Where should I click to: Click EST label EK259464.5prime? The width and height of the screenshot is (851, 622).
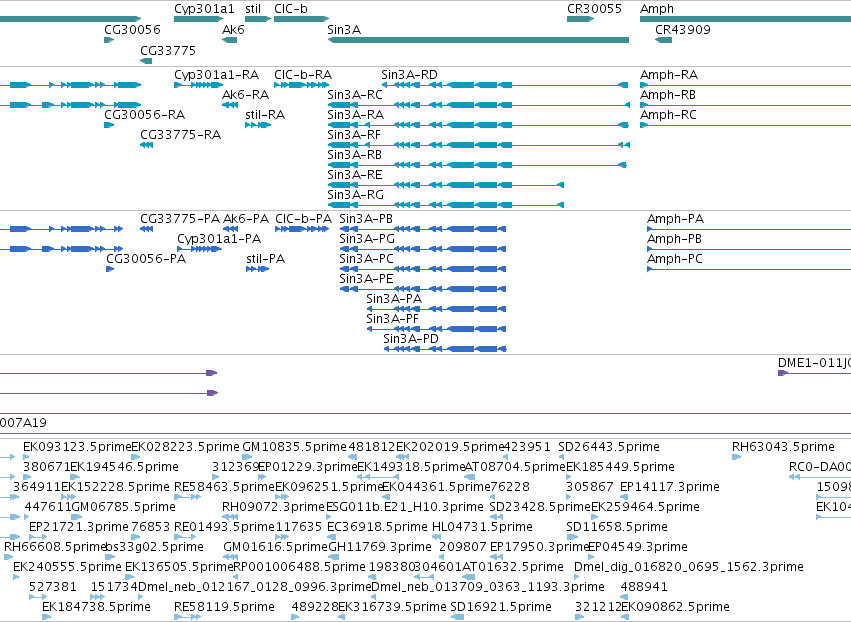click(645, 507)
